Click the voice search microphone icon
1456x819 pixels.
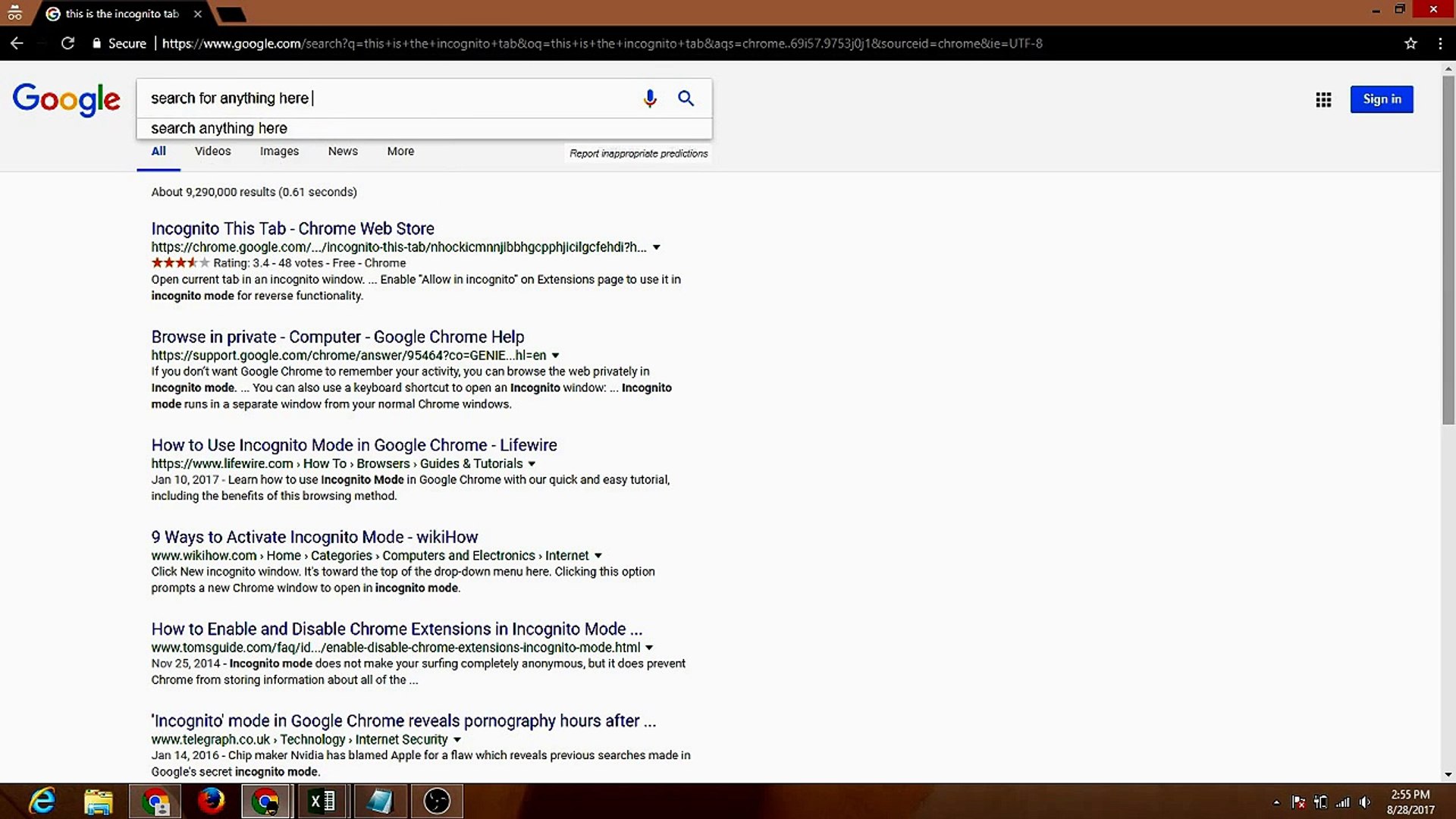649,99
